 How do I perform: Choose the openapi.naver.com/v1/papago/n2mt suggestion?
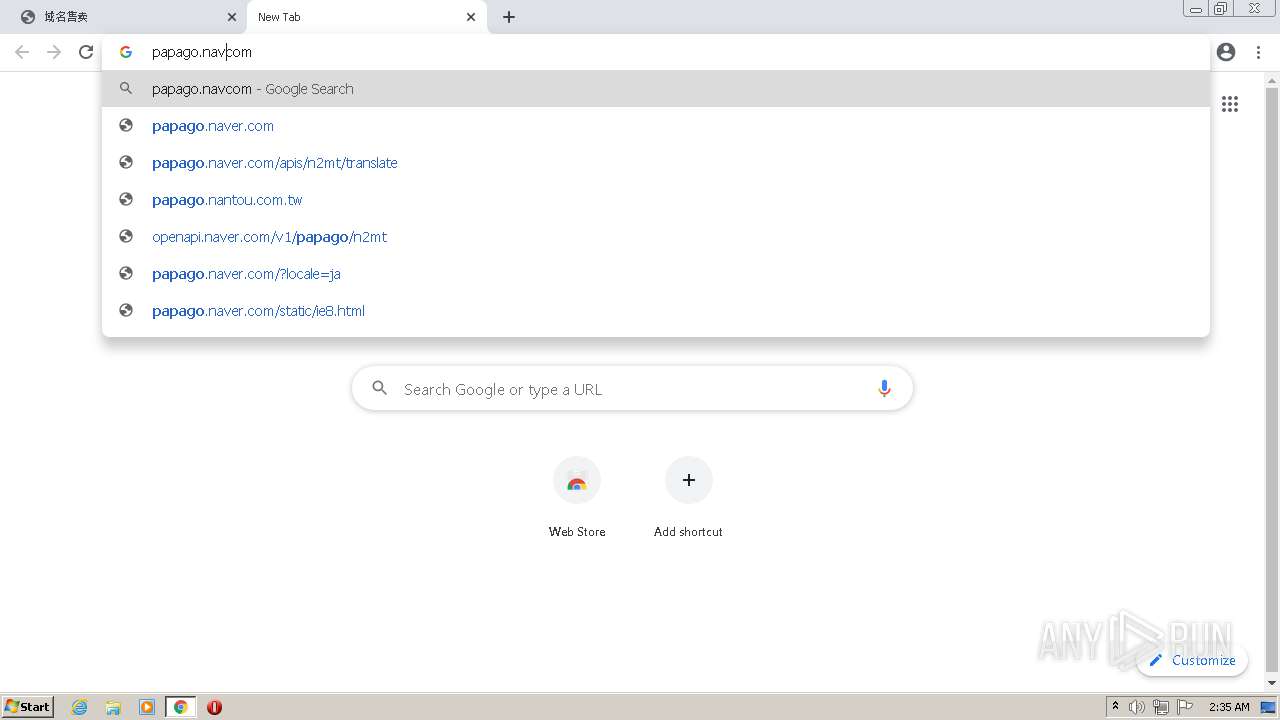(656, 237)
